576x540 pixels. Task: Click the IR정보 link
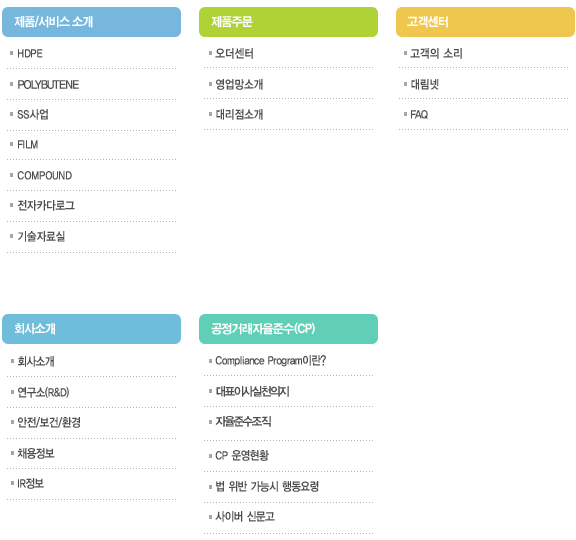(x=31, y=483)
